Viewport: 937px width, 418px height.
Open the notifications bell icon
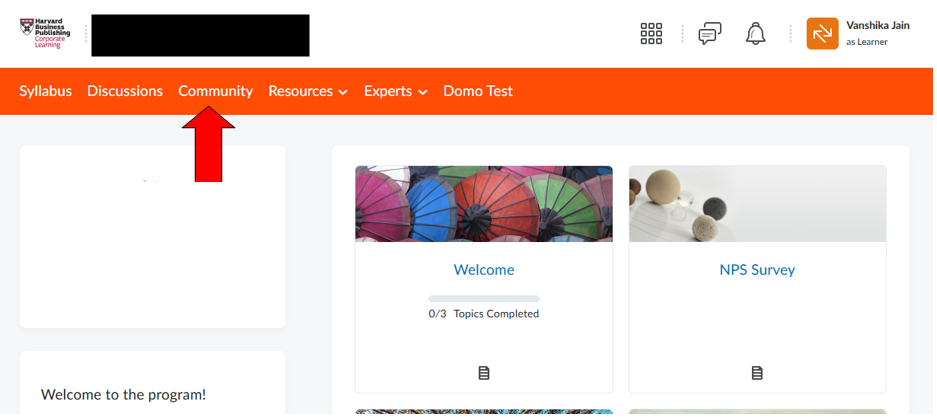coord(756,34)
